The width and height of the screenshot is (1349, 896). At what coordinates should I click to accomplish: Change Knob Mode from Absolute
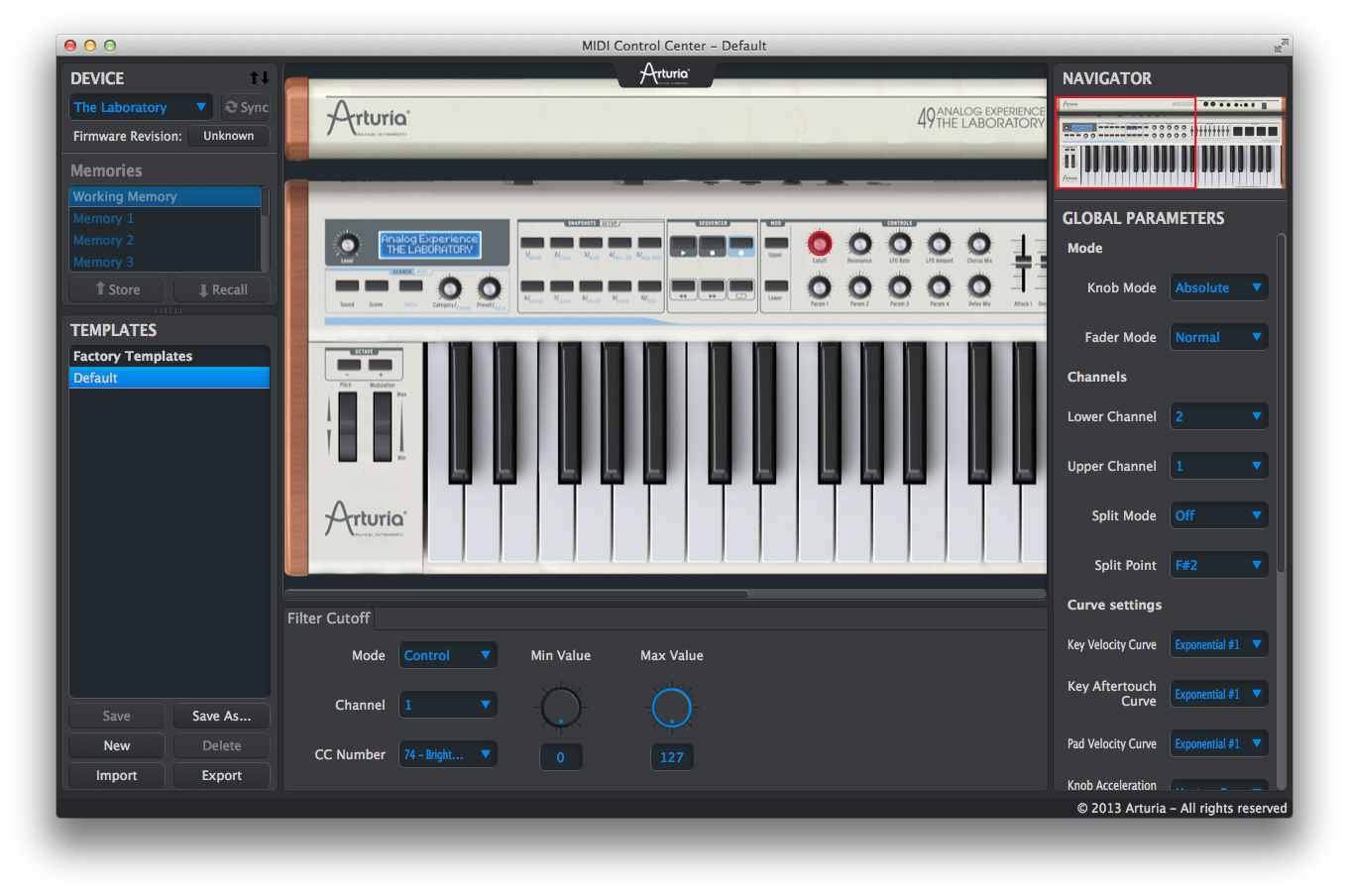(x=1218, y=286)
